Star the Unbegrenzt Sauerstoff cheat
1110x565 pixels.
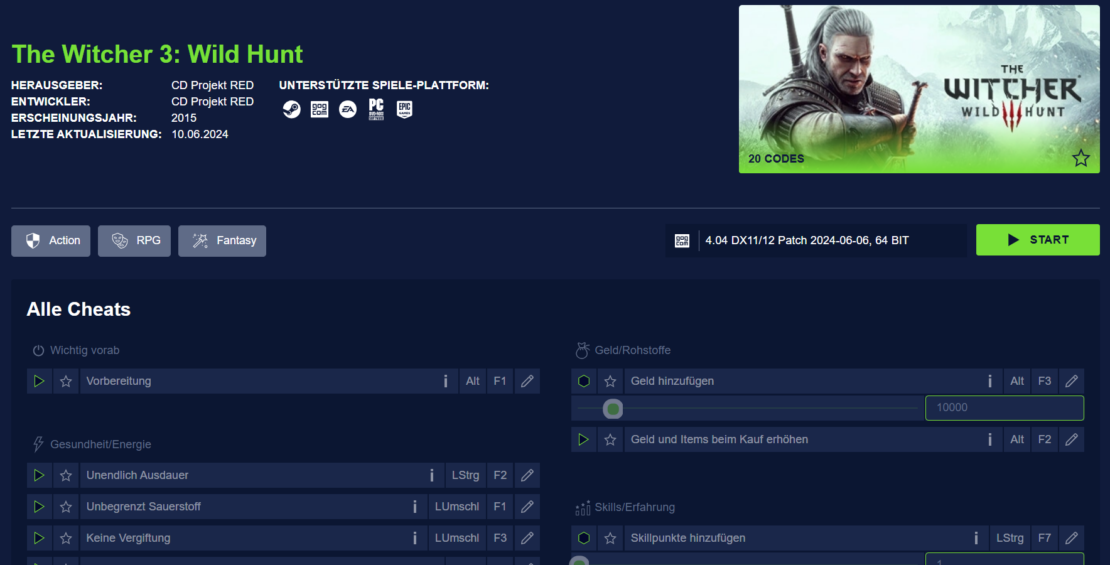(x=66, y=506)
